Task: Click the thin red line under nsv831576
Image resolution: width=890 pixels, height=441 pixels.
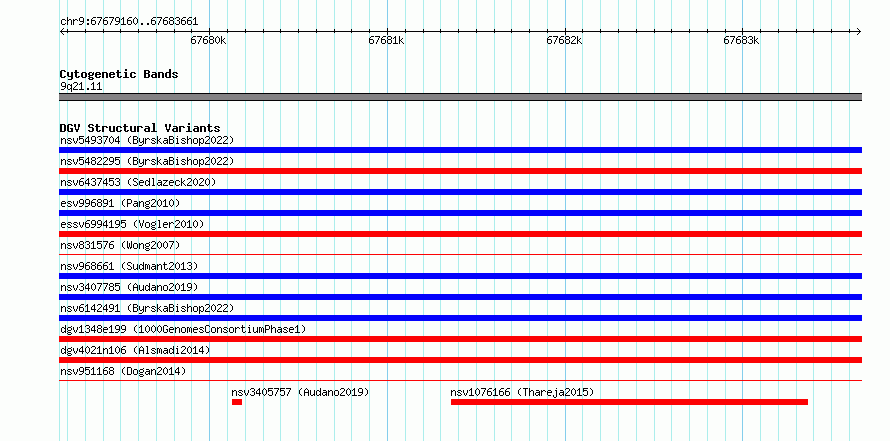Action: 460,255
